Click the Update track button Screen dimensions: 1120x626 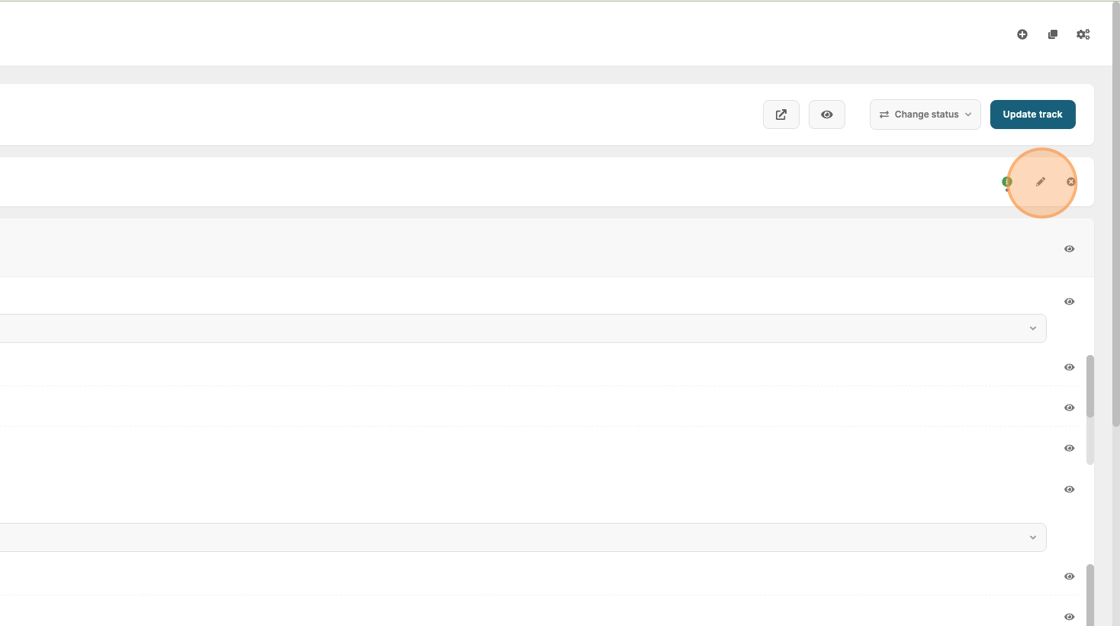tap(1032, 115)
